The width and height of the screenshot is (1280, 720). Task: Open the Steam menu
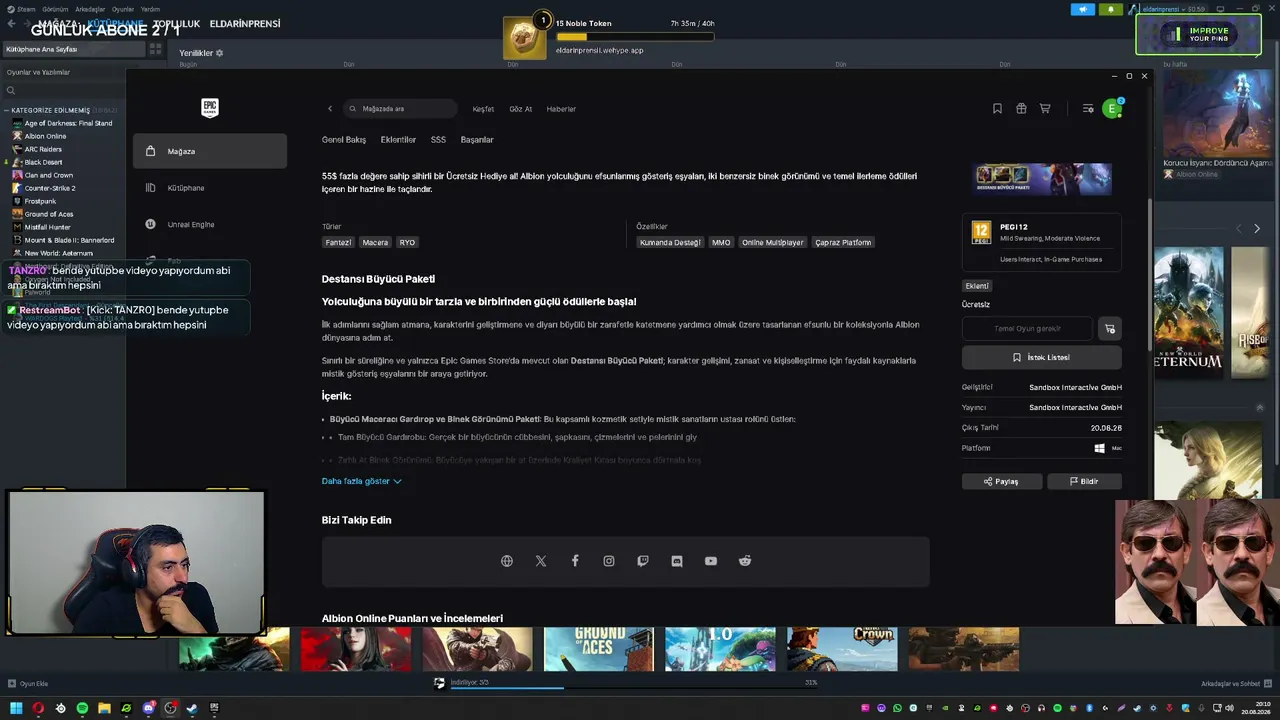coord(24,9)
